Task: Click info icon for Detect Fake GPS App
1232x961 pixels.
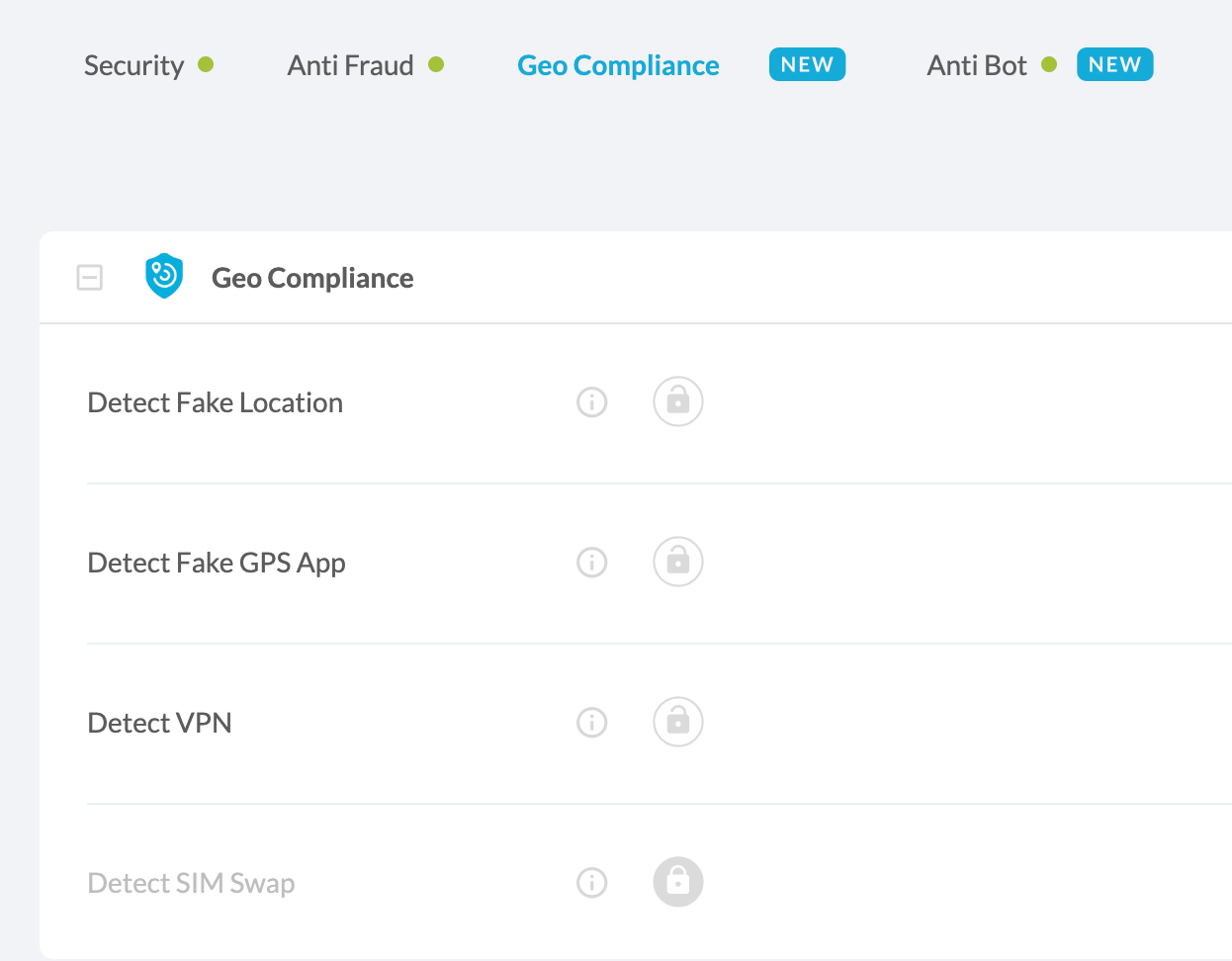Action: click(x=591, y=563)
